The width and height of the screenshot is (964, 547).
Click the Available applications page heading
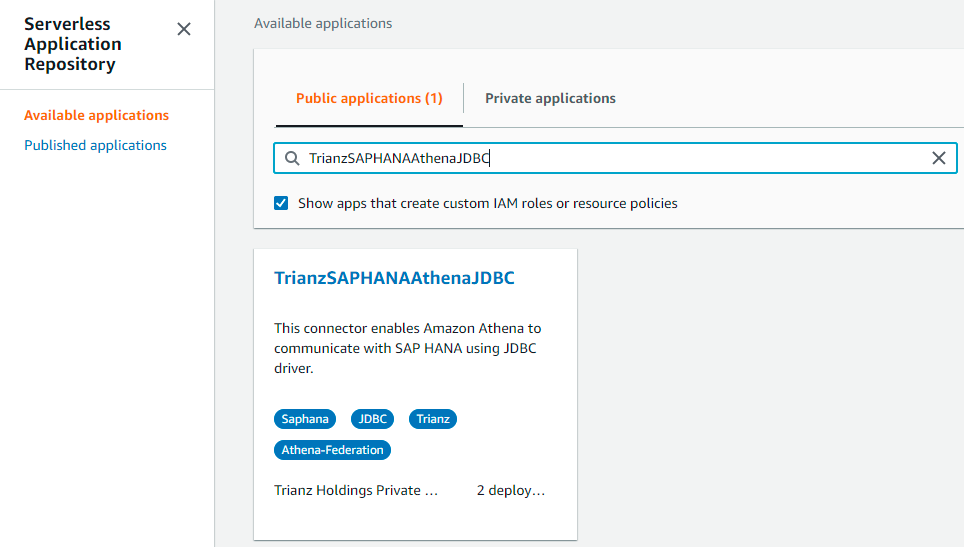pos(323,23)
